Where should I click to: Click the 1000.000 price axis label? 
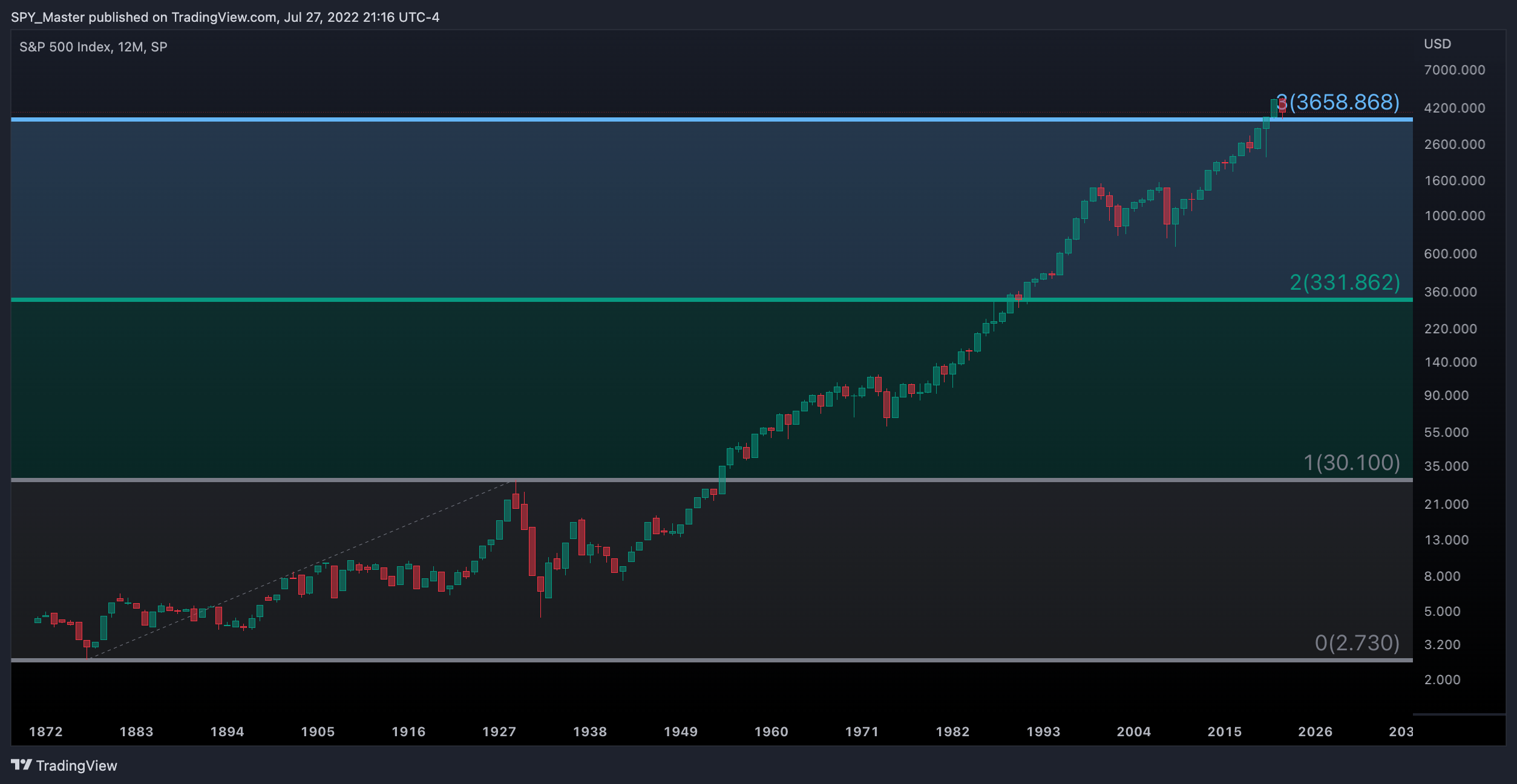[1455, 216]
